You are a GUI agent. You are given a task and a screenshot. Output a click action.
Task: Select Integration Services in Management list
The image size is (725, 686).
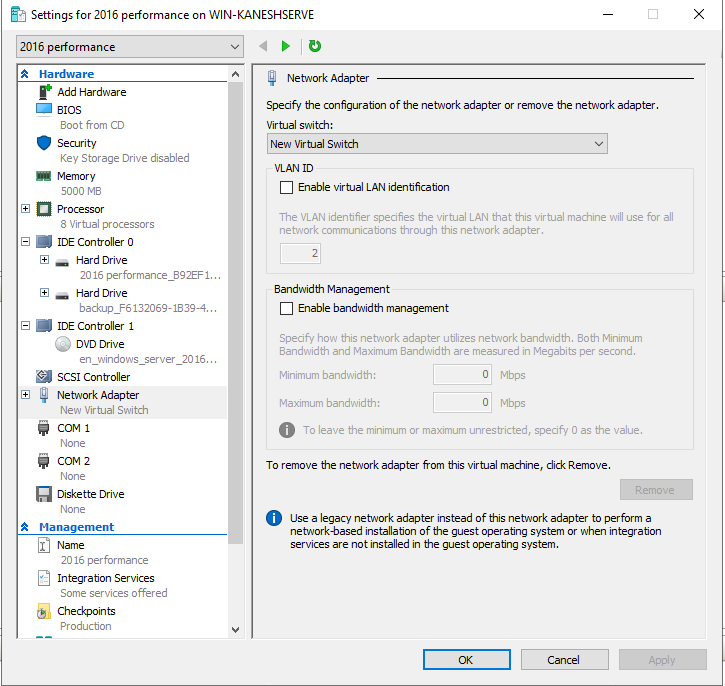tap(105, 578)
